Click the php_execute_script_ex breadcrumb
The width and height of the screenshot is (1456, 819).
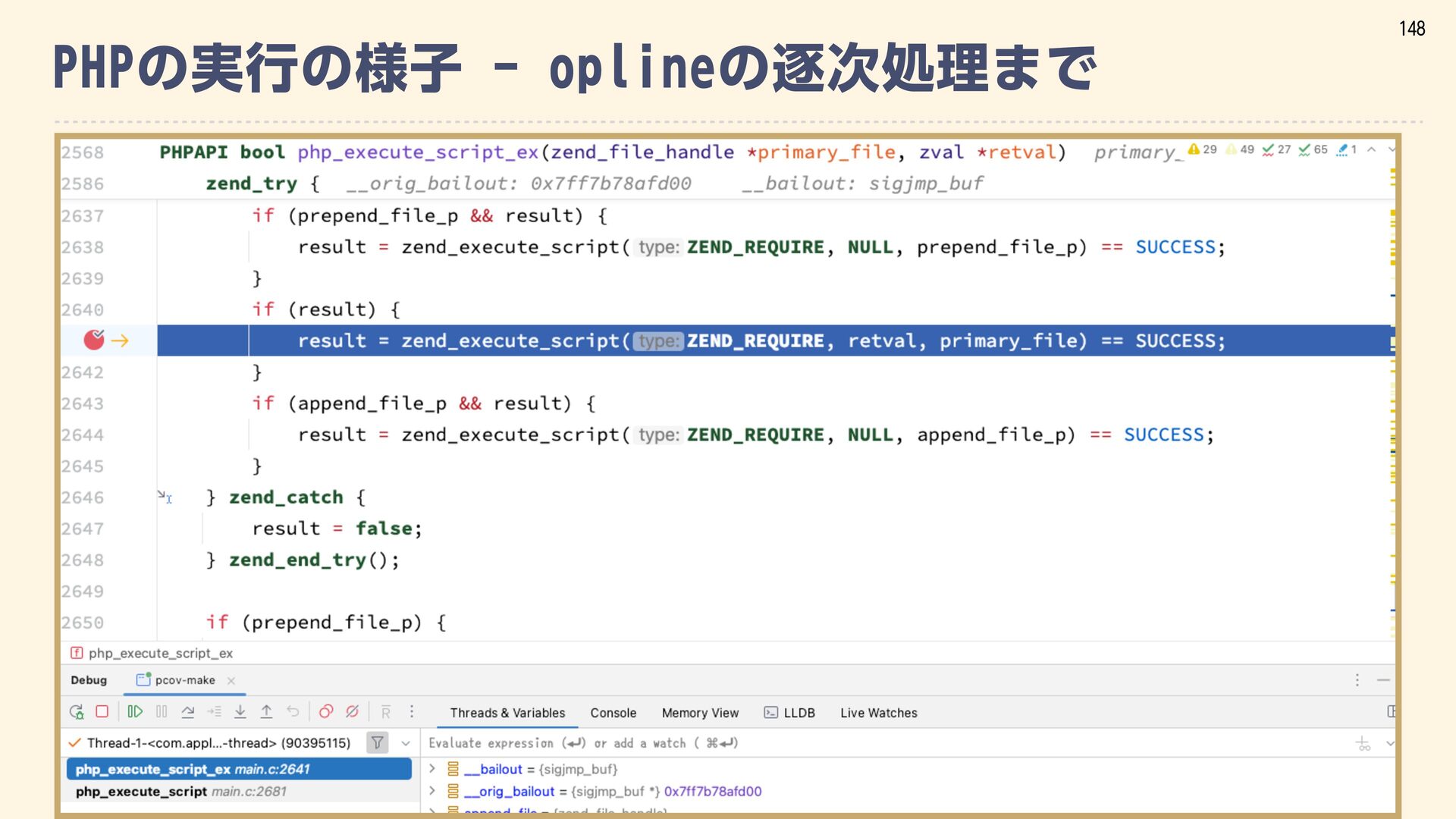click(x=160, y=653)
